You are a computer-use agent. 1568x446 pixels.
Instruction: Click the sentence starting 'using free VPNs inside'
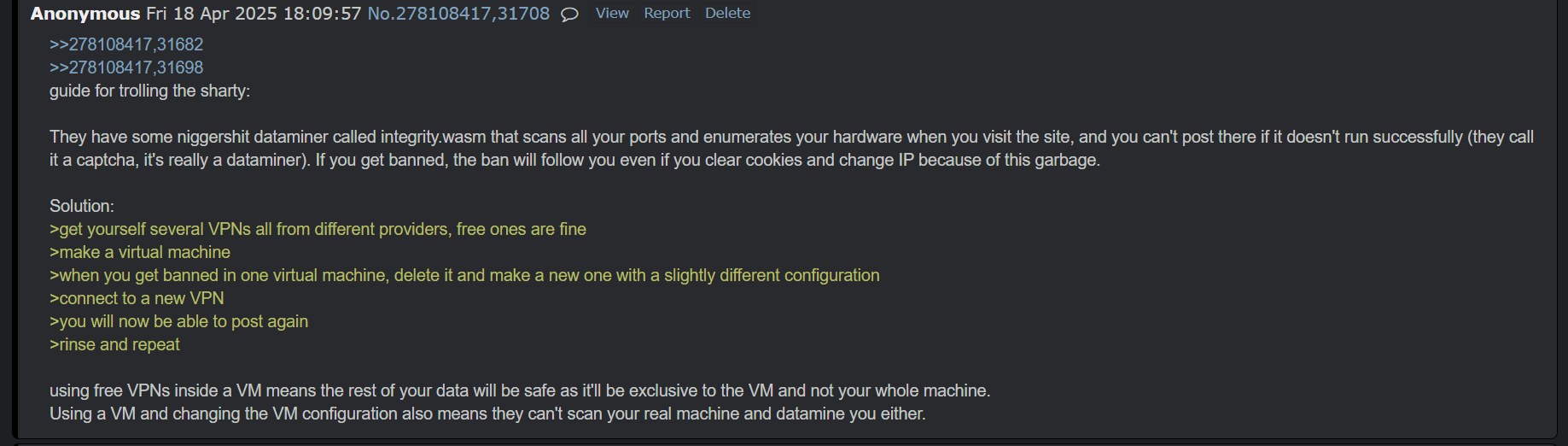pyautogui.click(x=519, y=390)
